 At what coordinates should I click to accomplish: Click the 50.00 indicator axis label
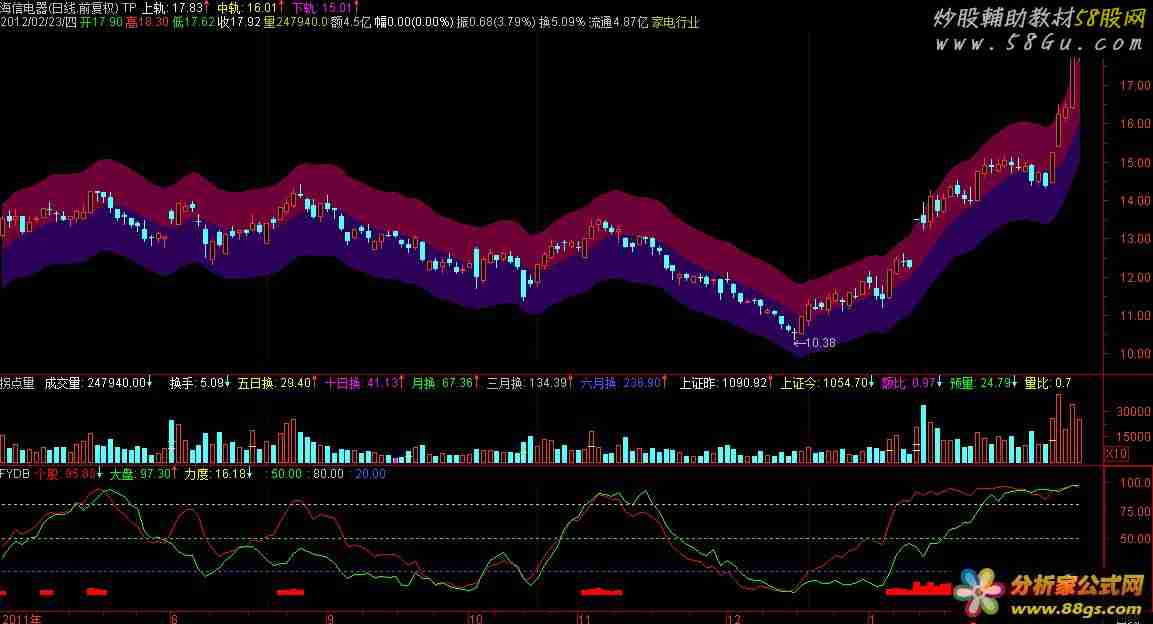[x=1135, y=539]
